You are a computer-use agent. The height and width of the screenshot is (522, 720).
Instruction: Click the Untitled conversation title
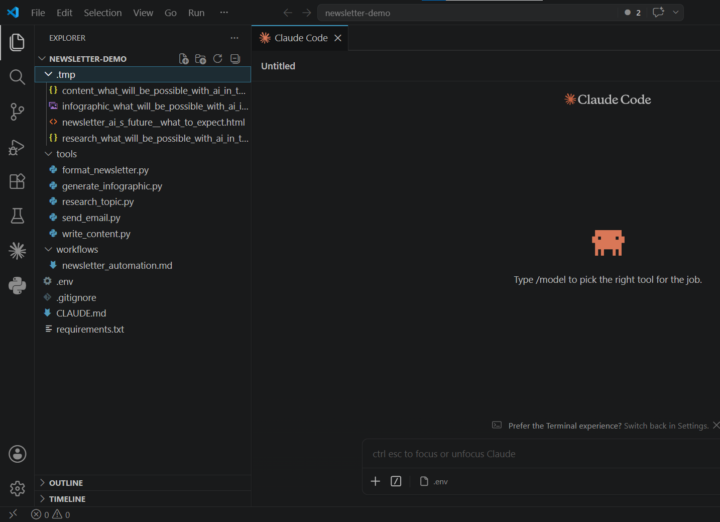click(278, 66)
